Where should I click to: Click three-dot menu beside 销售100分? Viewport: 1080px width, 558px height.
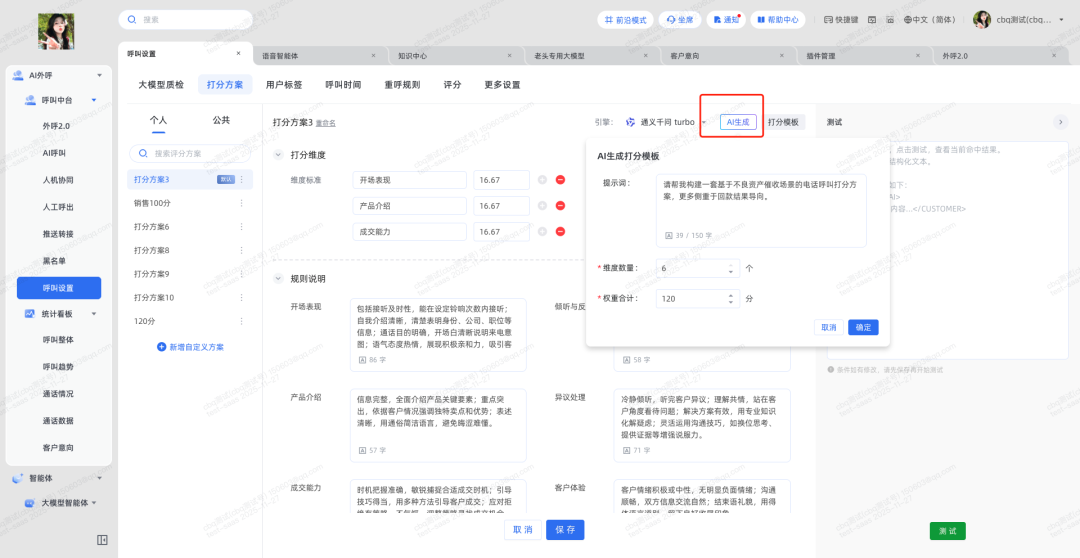click(x=241, y=203)
